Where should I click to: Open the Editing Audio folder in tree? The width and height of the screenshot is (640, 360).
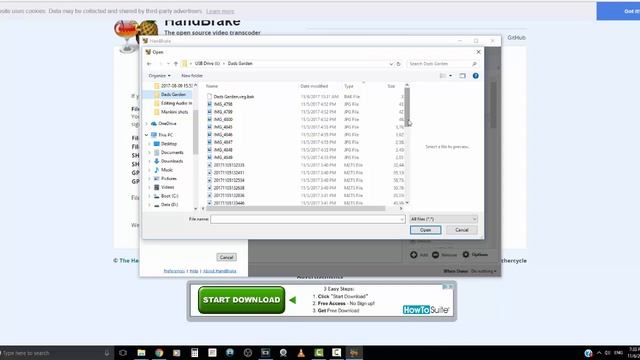point(176,103)
